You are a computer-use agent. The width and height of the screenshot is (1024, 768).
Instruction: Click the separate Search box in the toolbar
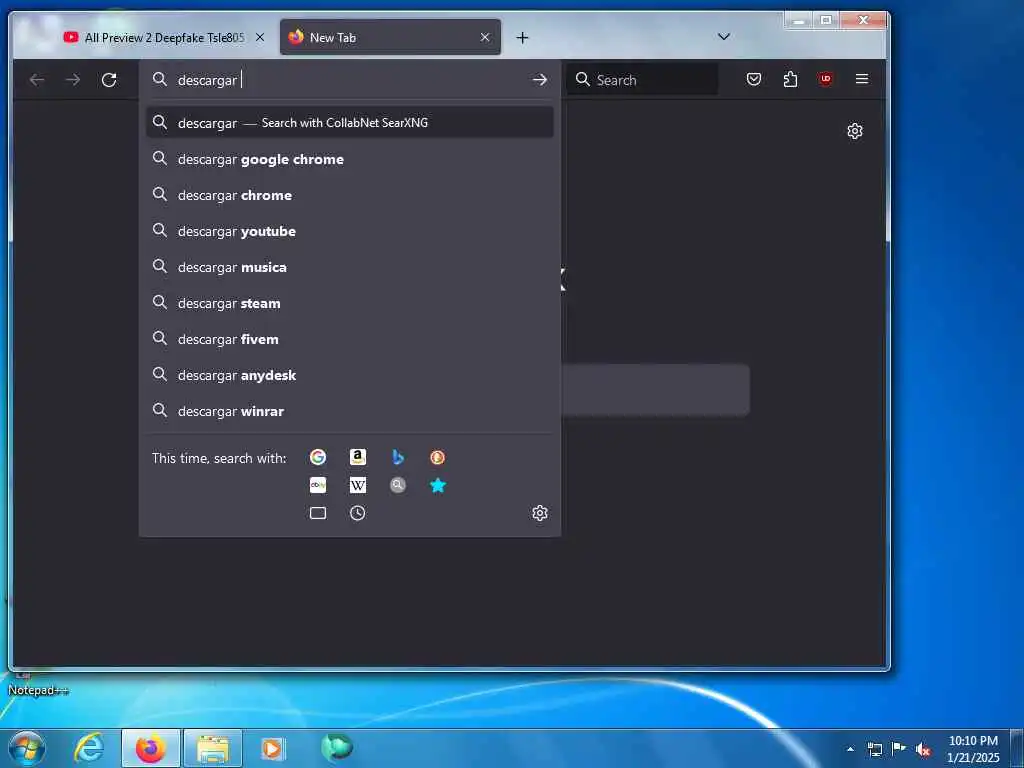click(x=643, y=80)
